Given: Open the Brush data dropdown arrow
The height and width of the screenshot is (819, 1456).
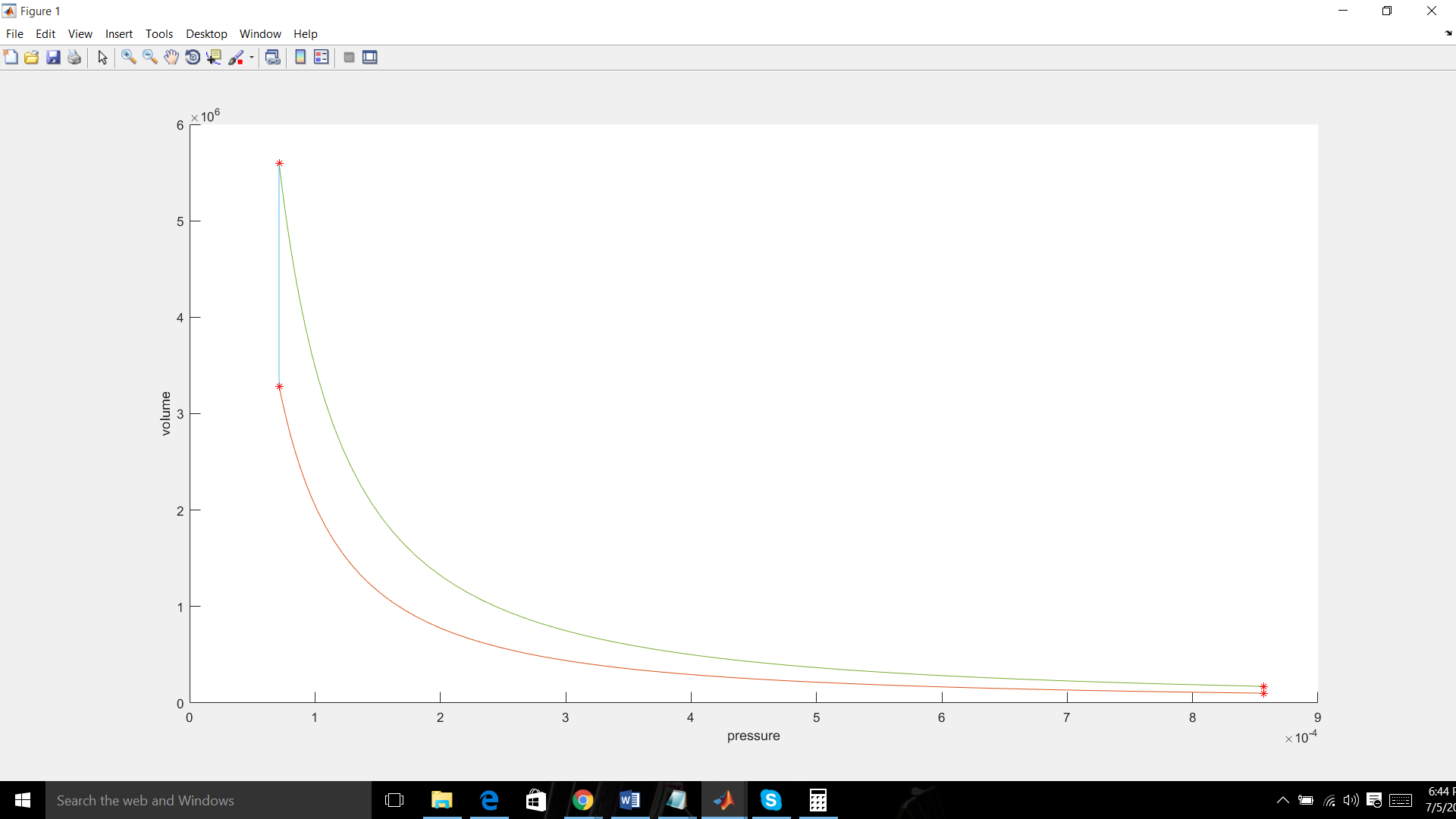Looking at the screenshot, I should pos(250,57).
